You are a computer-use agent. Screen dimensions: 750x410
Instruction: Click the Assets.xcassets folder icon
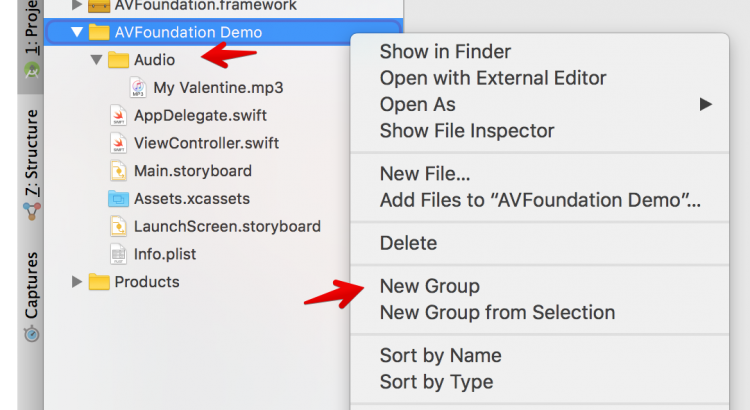tap(118, 198)
